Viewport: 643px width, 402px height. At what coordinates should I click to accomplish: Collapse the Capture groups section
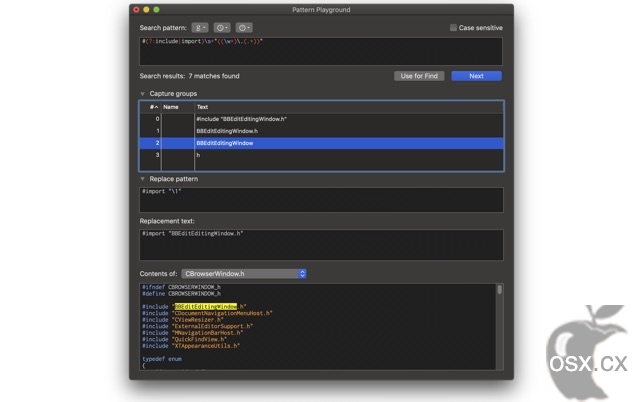[x=142, y=94]
